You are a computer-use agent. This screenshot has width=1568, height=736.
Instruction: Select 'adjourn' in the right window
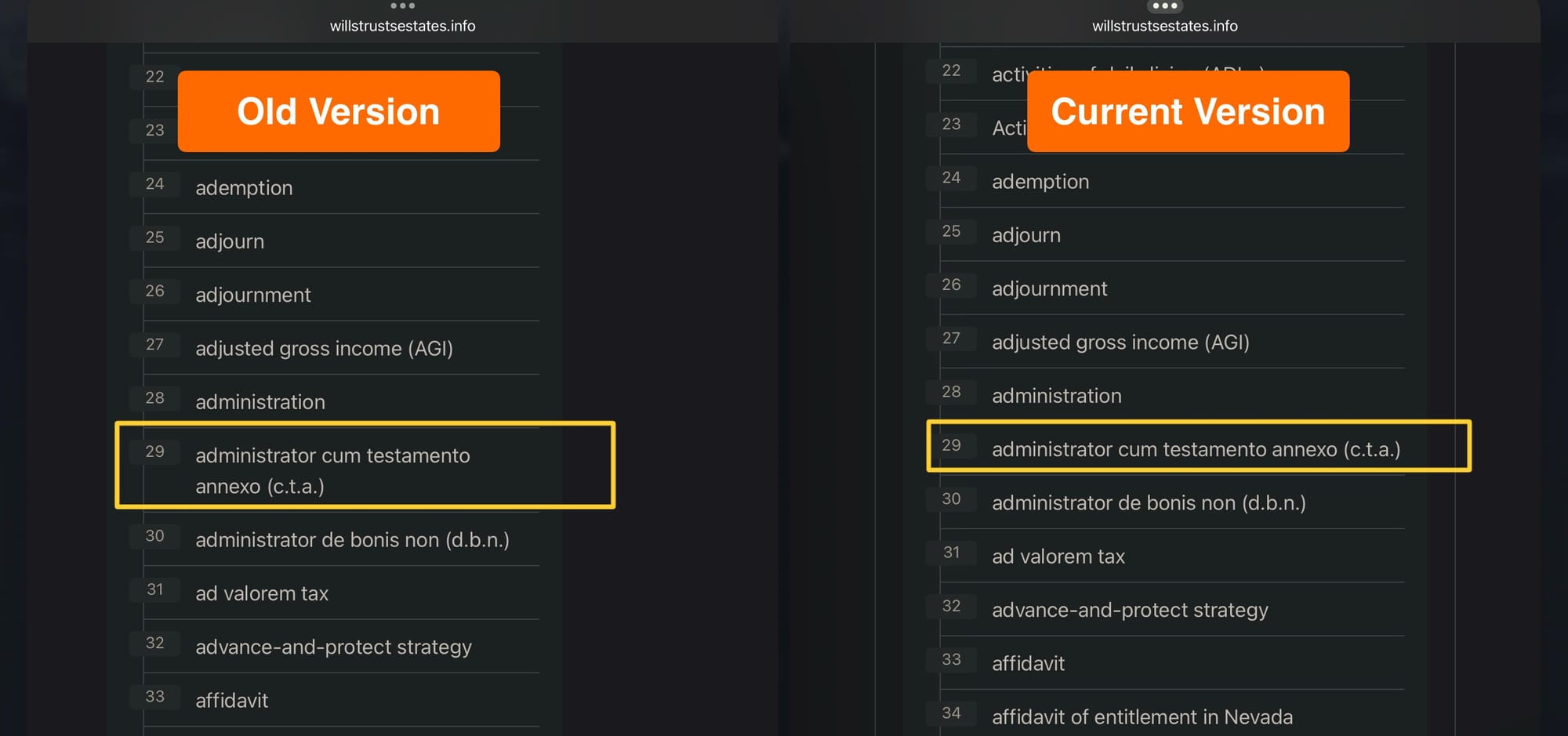coord(1026,235)
